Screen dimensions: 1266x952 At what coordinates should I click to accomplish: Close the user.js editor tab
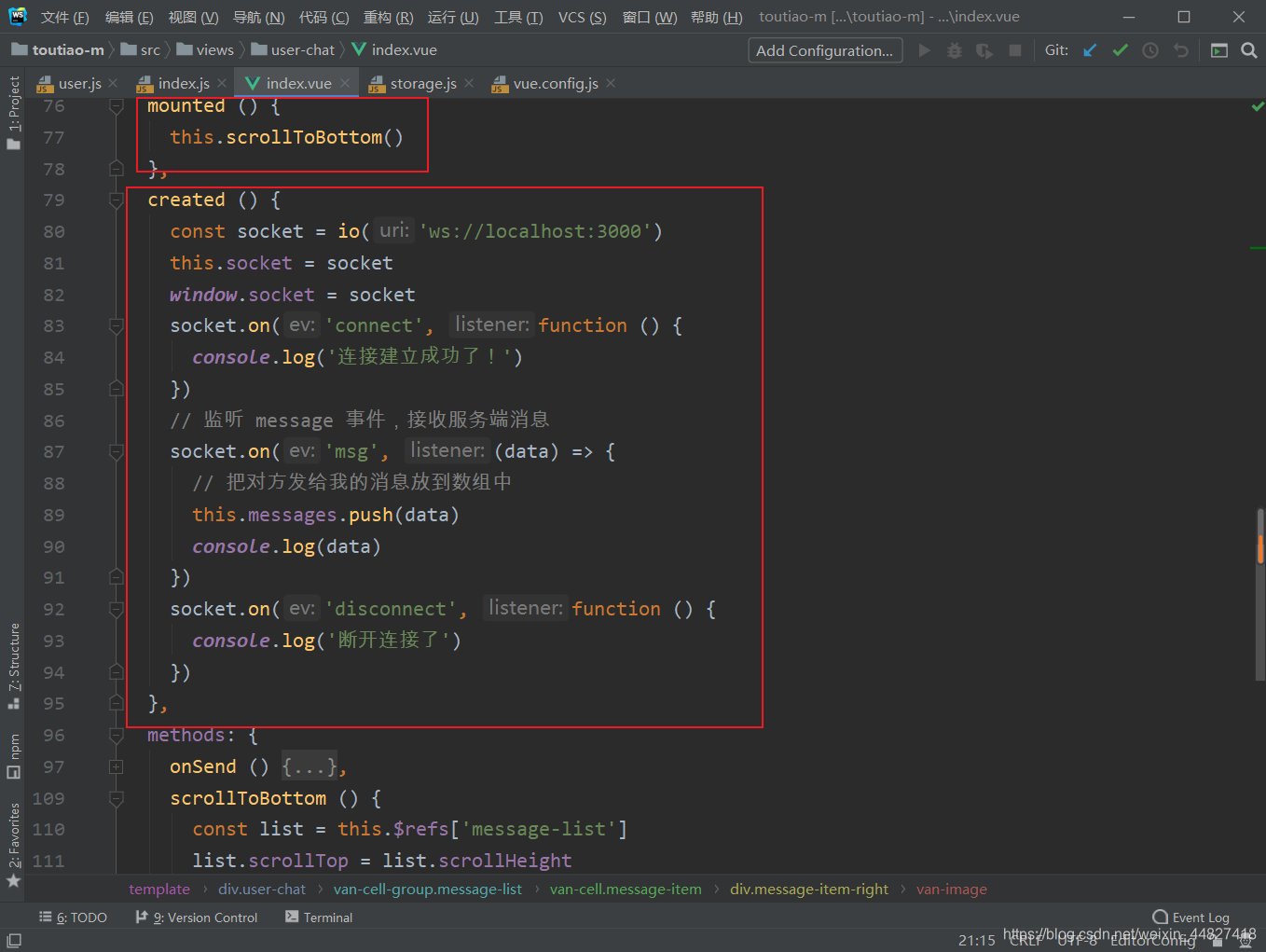(x=113, y=83)
